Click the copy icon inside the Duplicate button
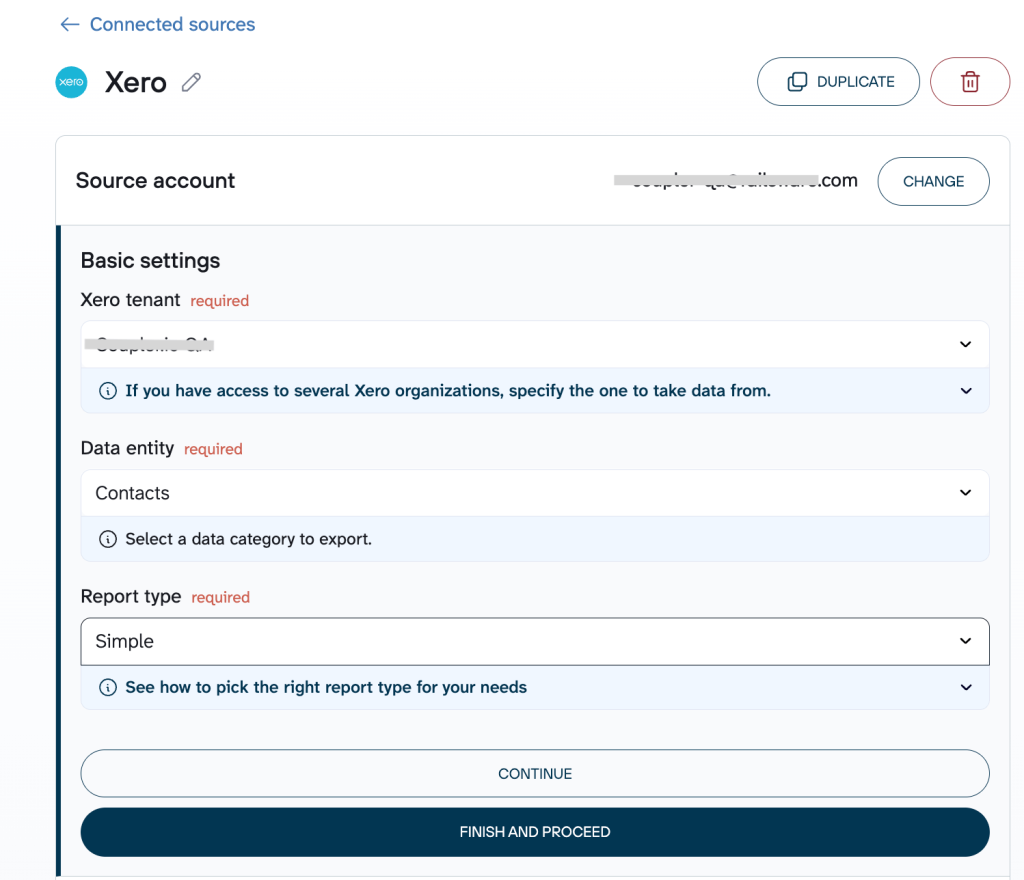1024x880 pixels. [797, 81]
